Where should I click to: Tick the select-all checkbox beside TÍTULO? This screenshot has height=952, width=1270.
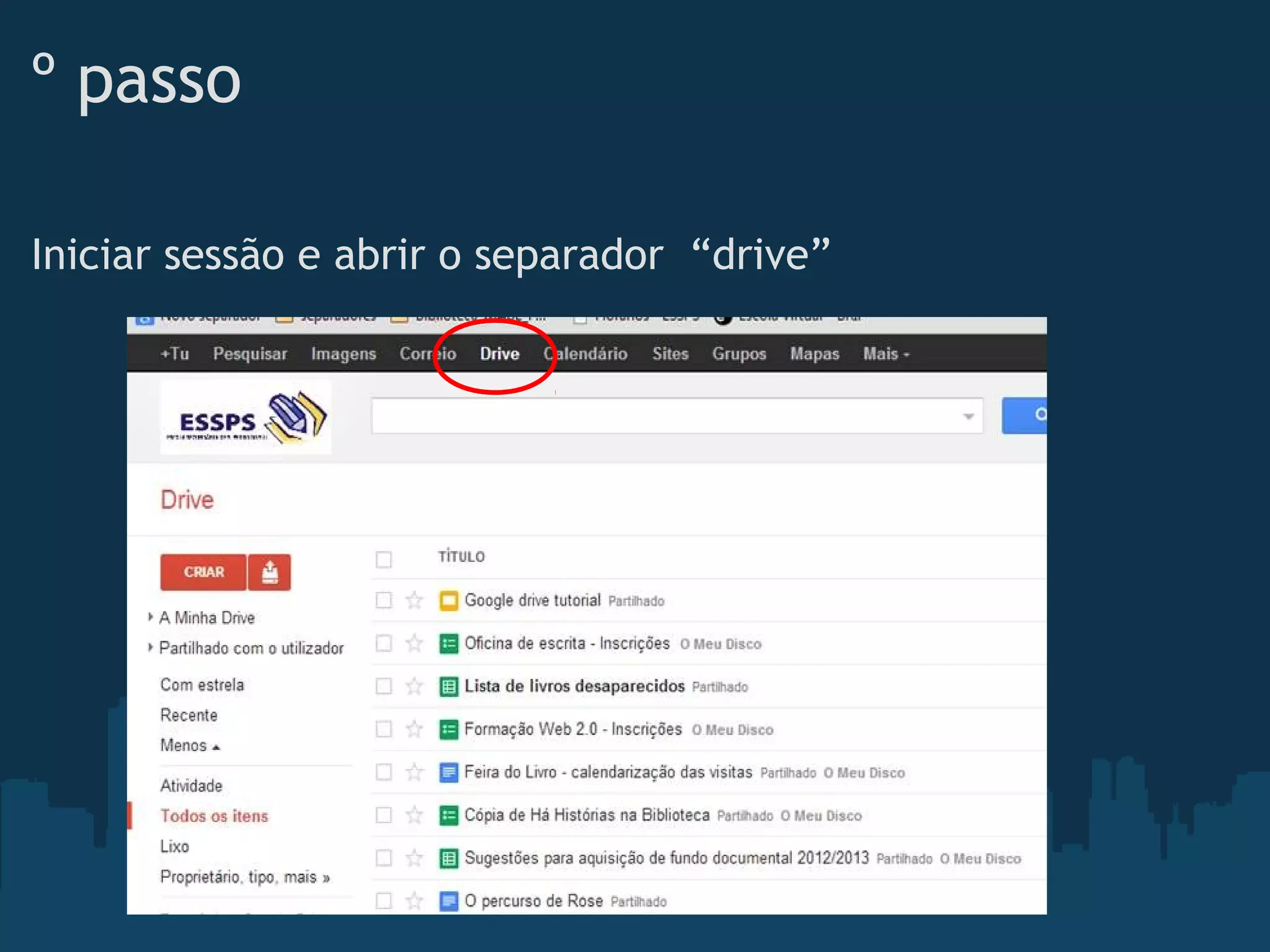tap(384, 559)
